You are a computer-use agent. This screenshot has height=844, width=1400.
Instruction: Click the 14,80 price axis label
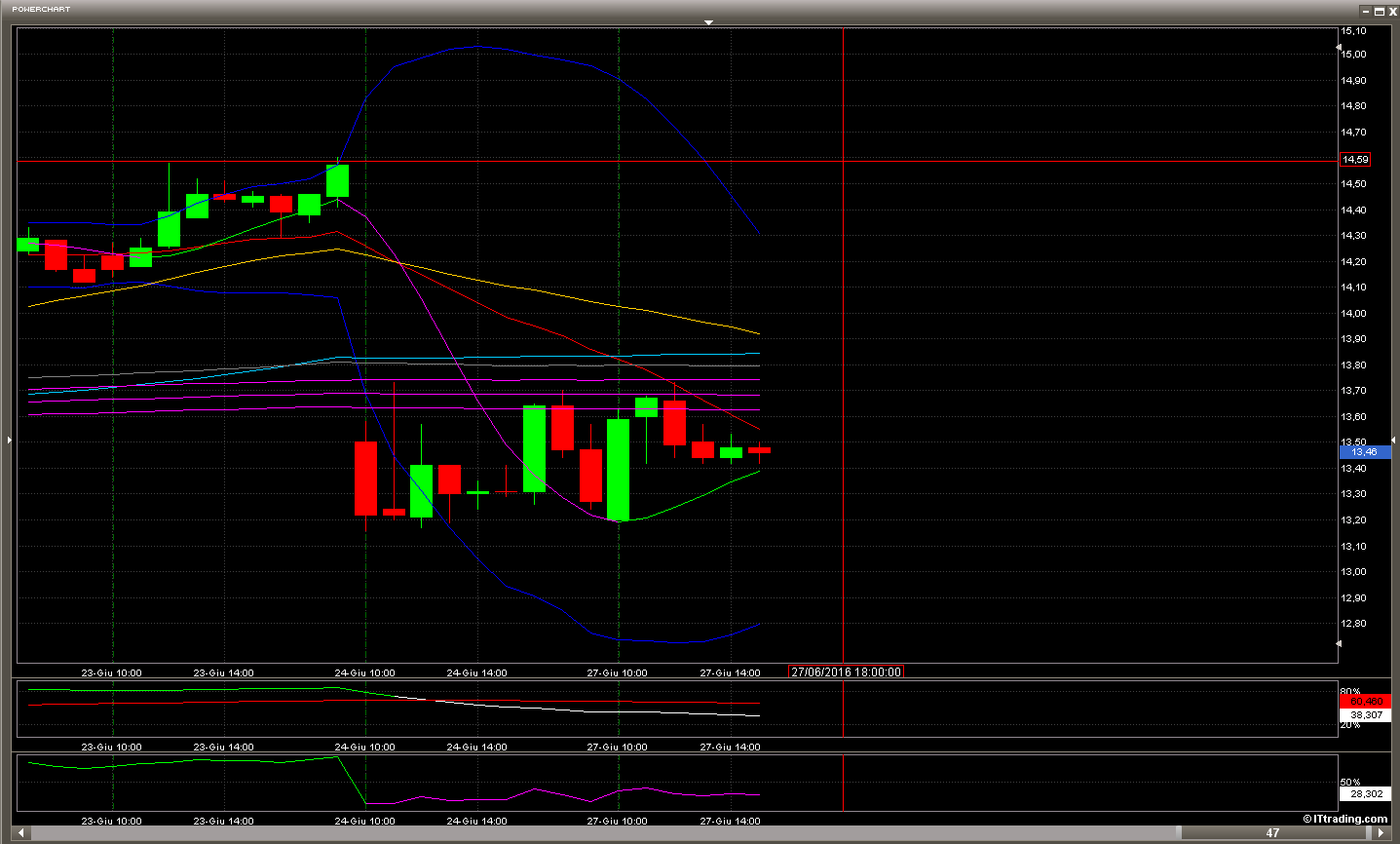coord(1353,105)
